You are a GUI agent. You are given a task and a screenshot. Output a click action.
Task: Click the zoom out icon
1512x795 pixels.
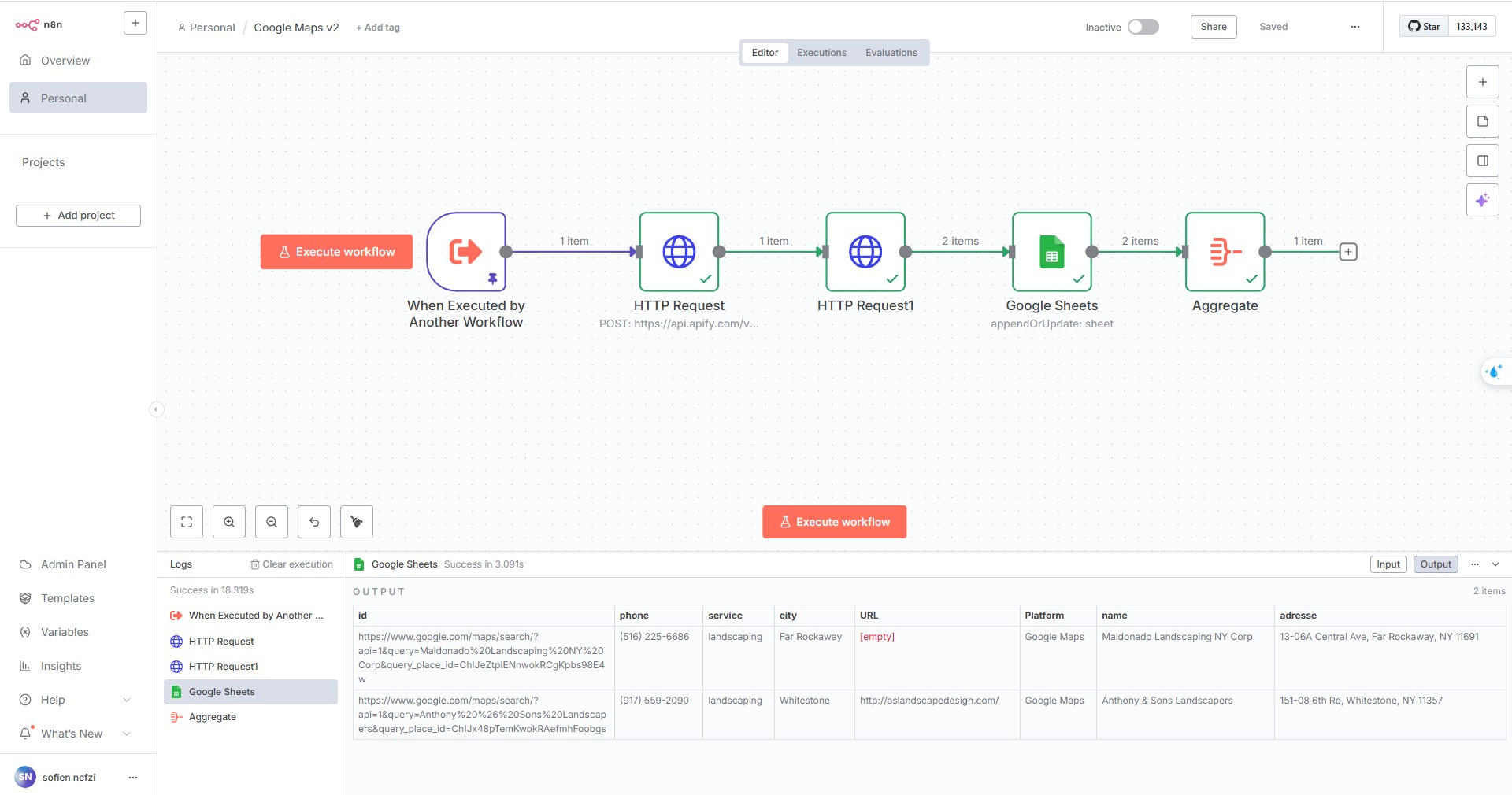point(272,522)
